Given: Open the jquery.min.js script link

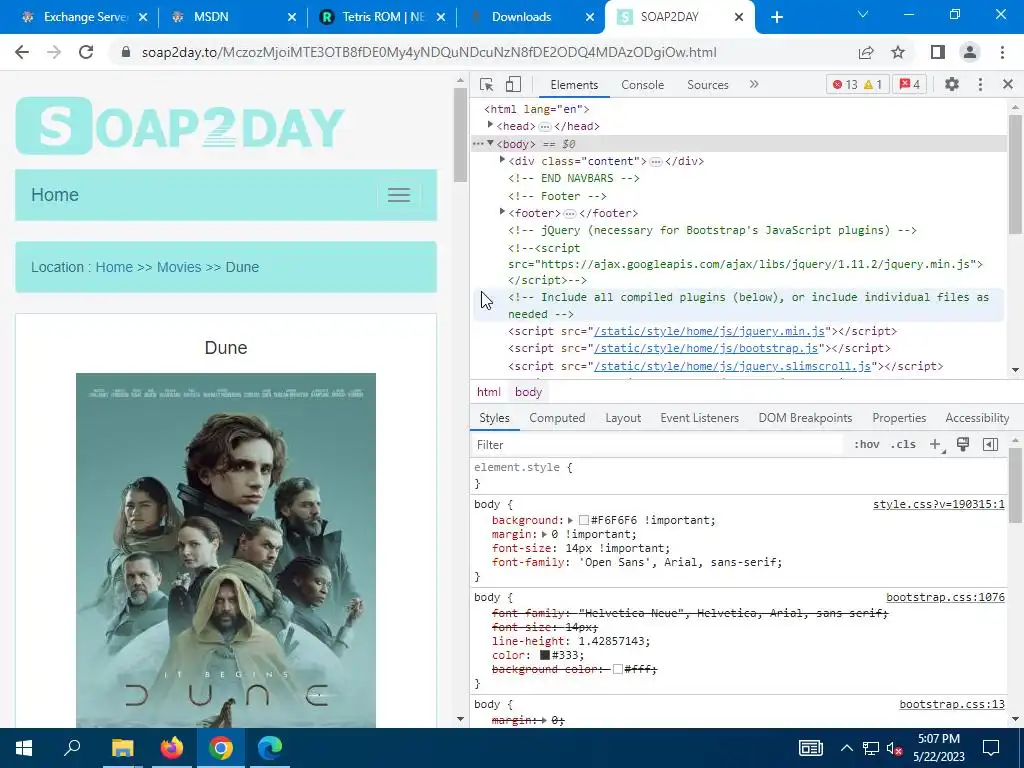Looking at the screenshot, I should pos(709,331).
